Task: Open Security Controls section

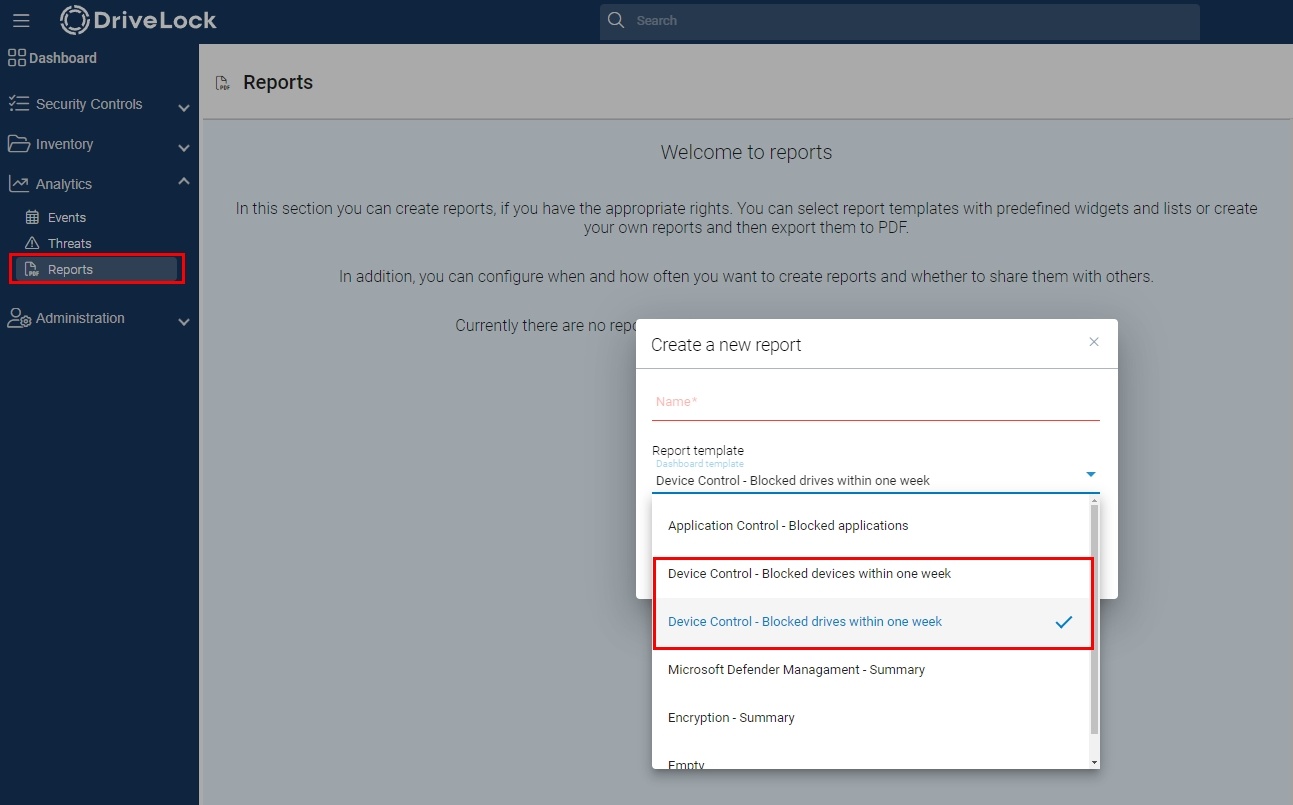Action: pos(89,104)
